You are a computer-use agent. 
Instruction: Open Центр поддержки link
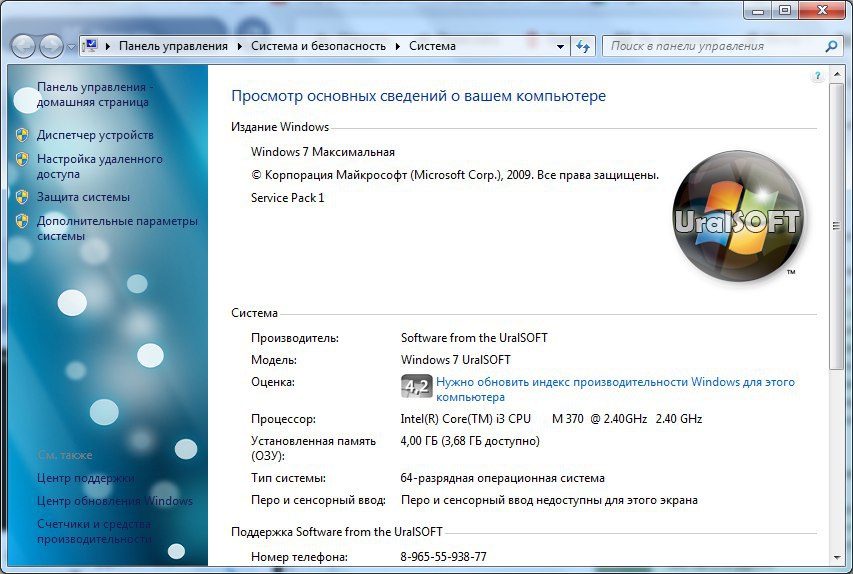(x=85, y=478)
